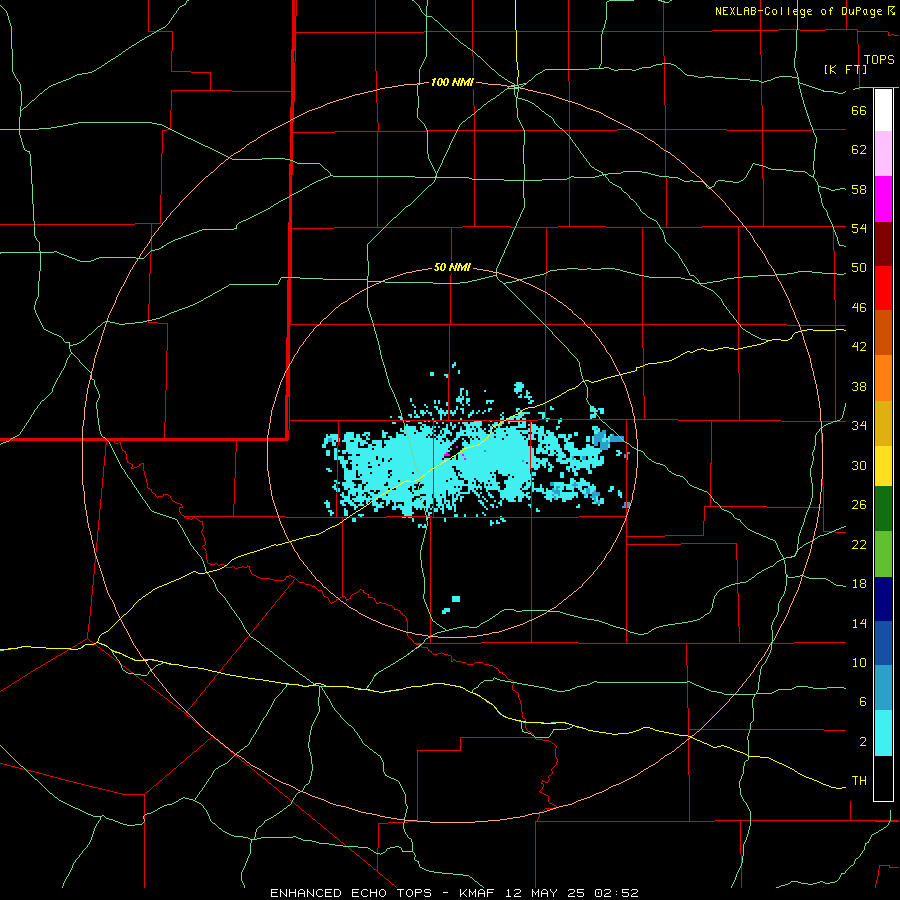Viewport: 900px width, 900px height.
Task: Select the "14" legend value
Action: [859, 623]
